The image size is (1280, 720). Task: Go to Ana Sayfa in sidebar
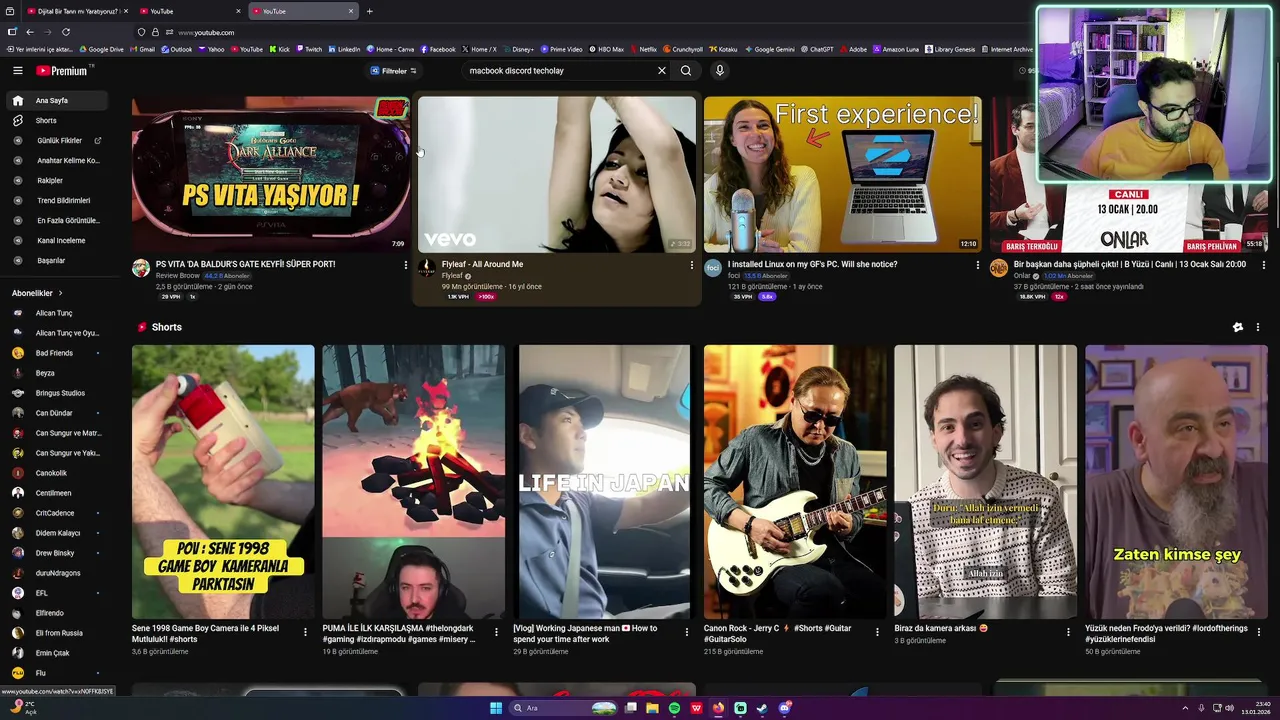55,100
